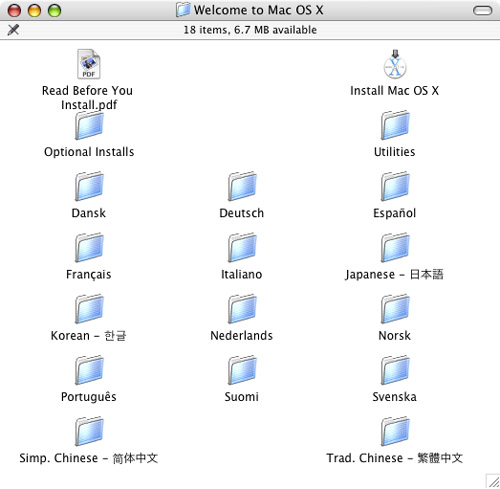Viewport: 500px width, 489px height.
Task: Click the yellow minimize window button
Action: pyautogui.click(x=34, y=10)
